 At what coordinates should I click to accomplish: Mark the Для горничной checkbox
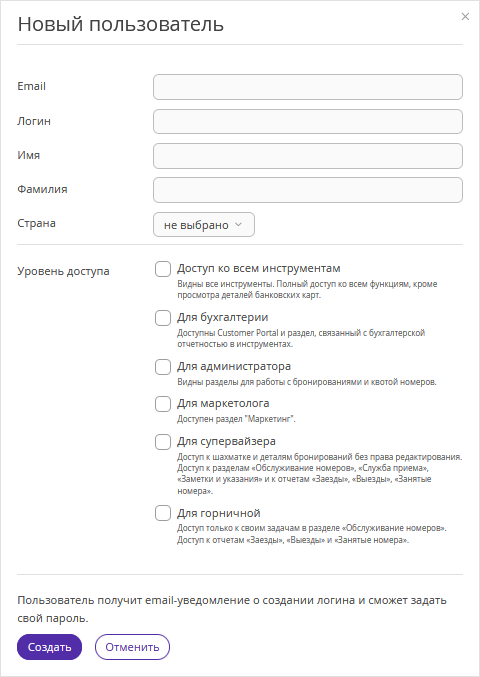tap(163, 513)
